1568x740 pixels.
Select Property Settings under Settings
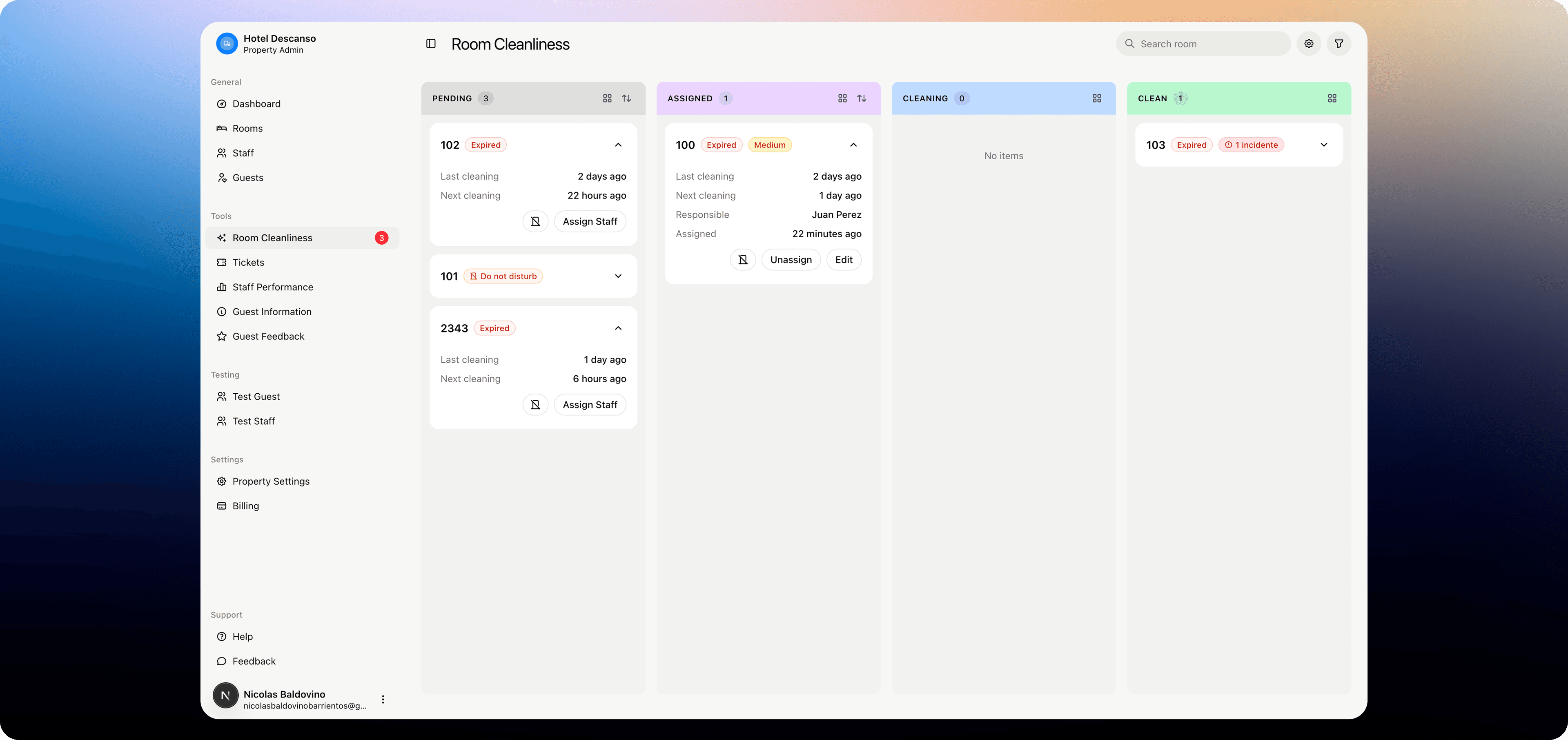(271, 481)
